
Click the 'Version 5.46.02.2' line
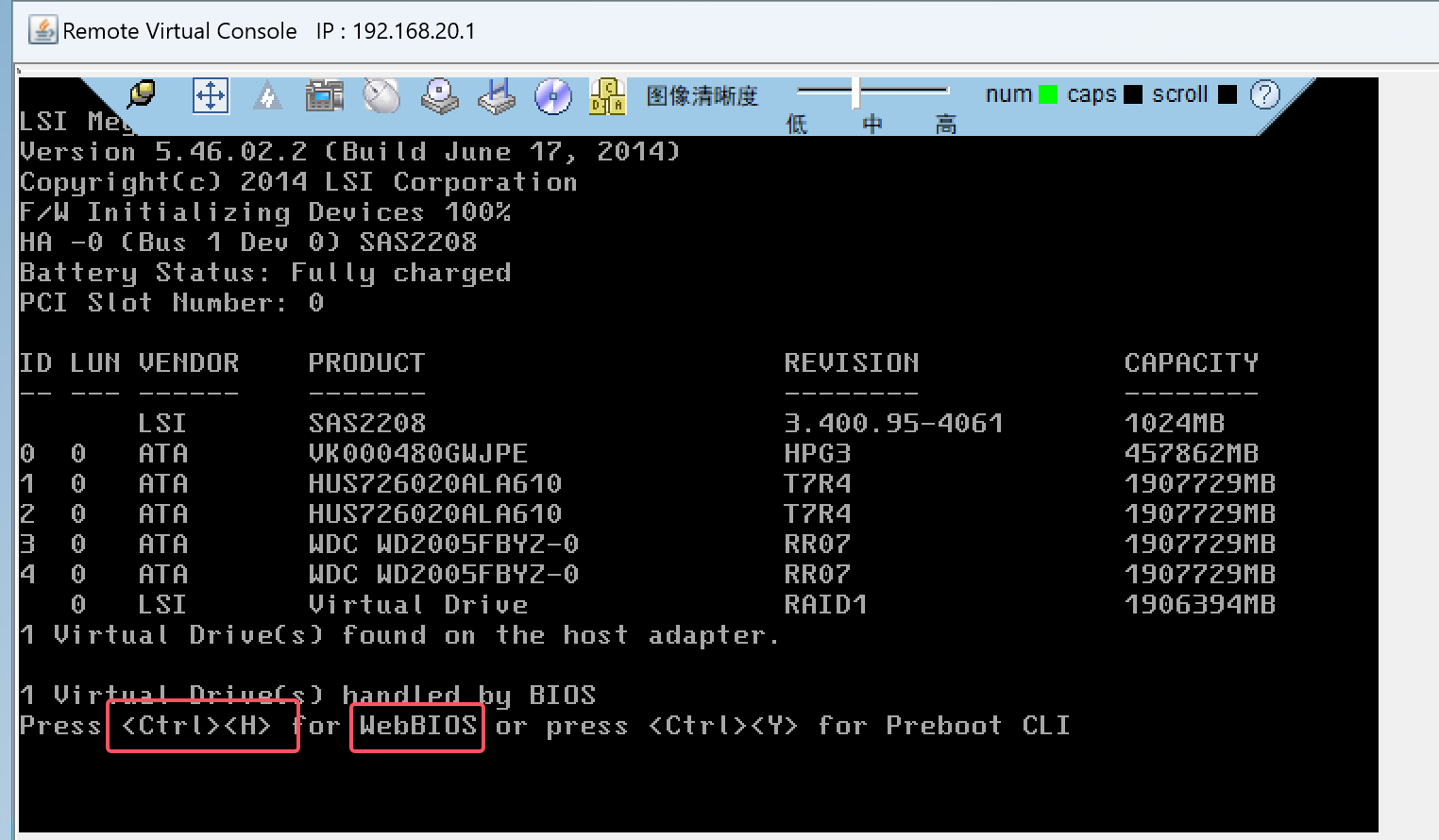click(349, 152)
